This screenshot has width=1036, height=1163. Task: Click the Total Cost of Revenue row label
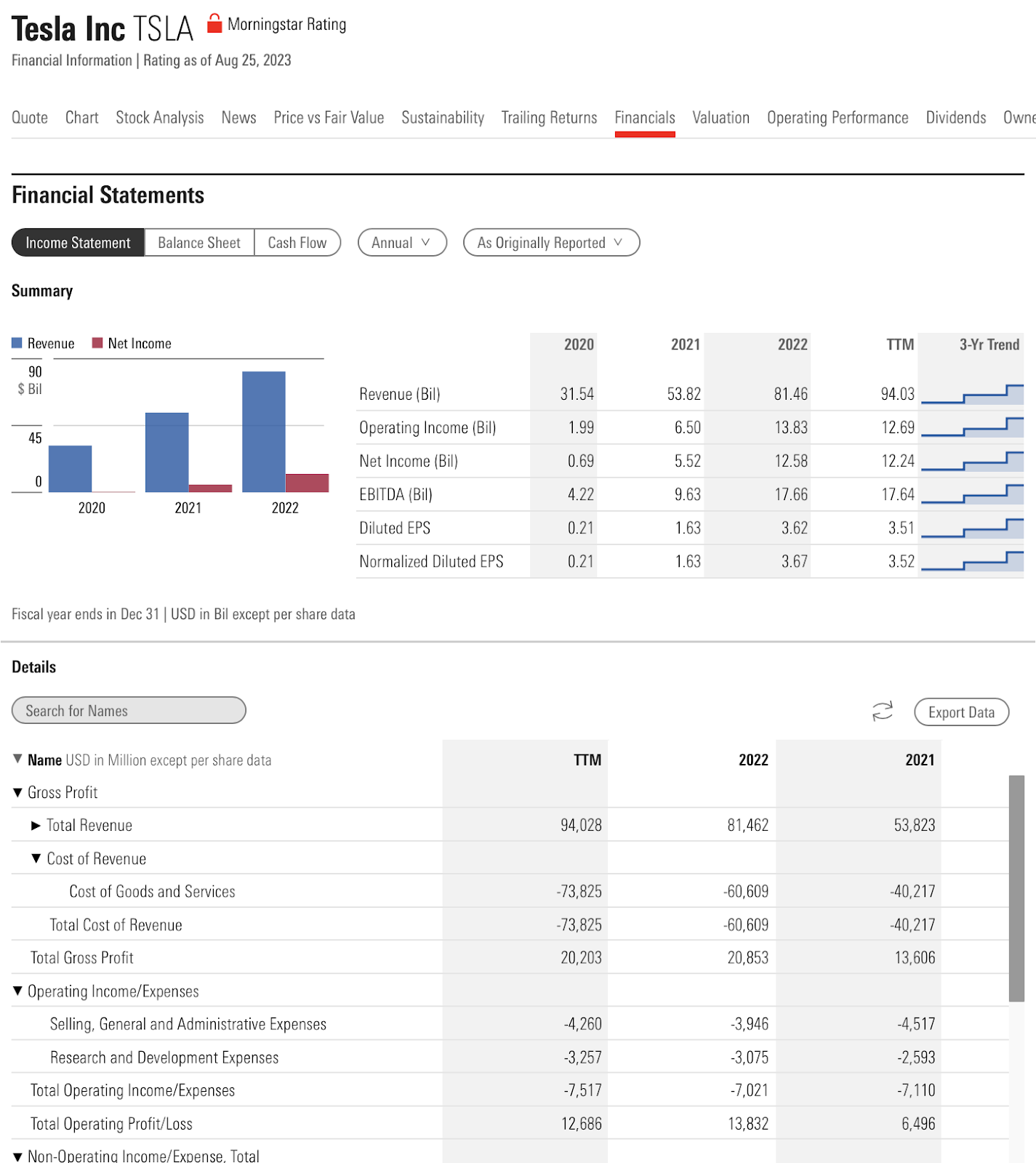[x=116, y=925]
